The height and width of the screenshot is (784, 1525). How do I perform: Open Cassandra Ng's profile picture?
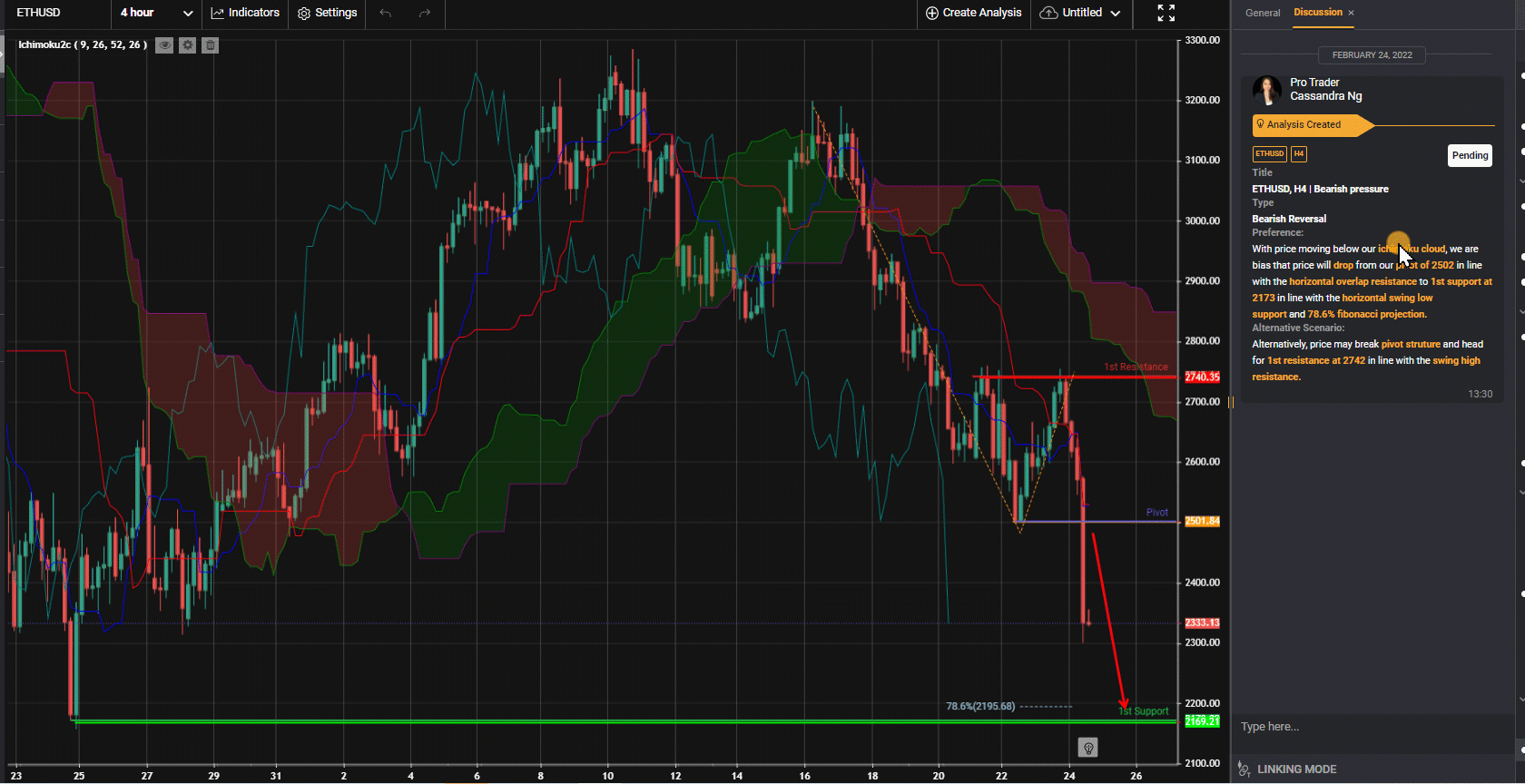coord(1267,90)
